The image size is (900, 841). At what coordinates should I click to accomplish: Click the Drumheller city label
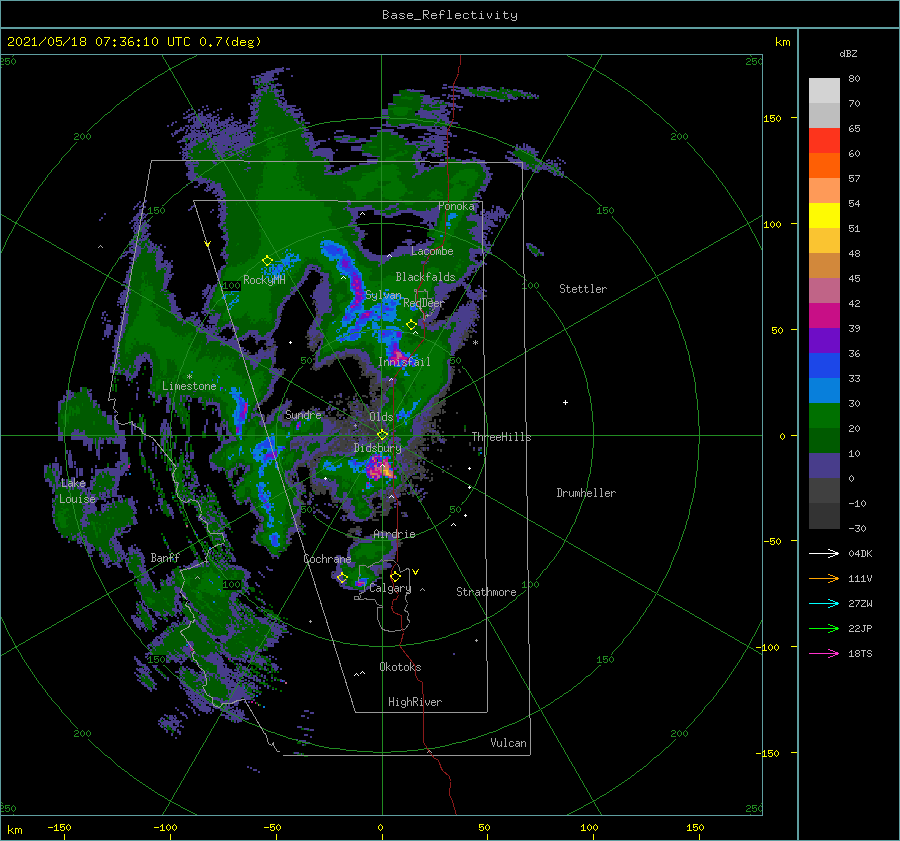pyautogui.click(x=586, y=493)
